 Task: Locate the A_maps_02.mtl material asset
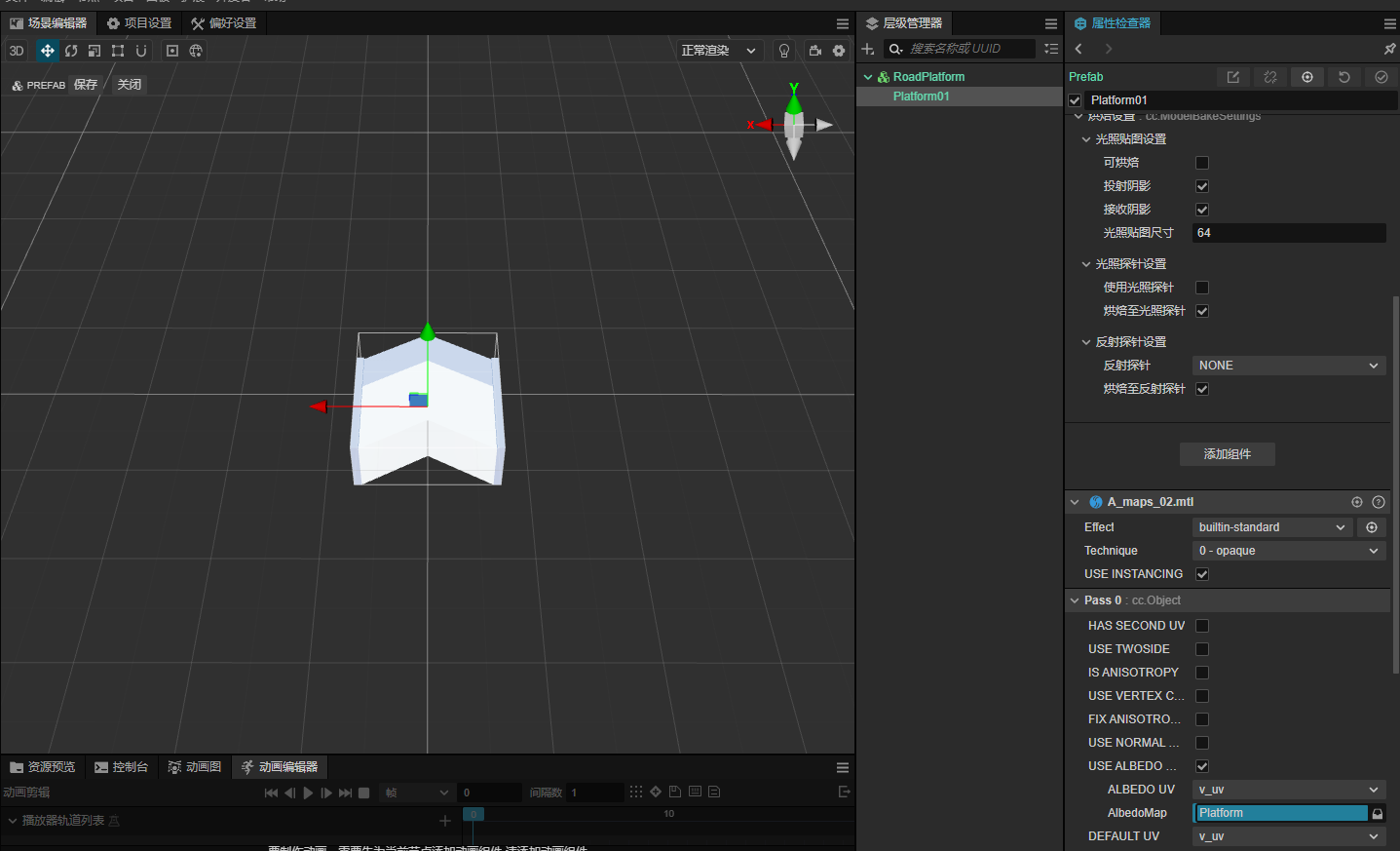coord(1357,502)
